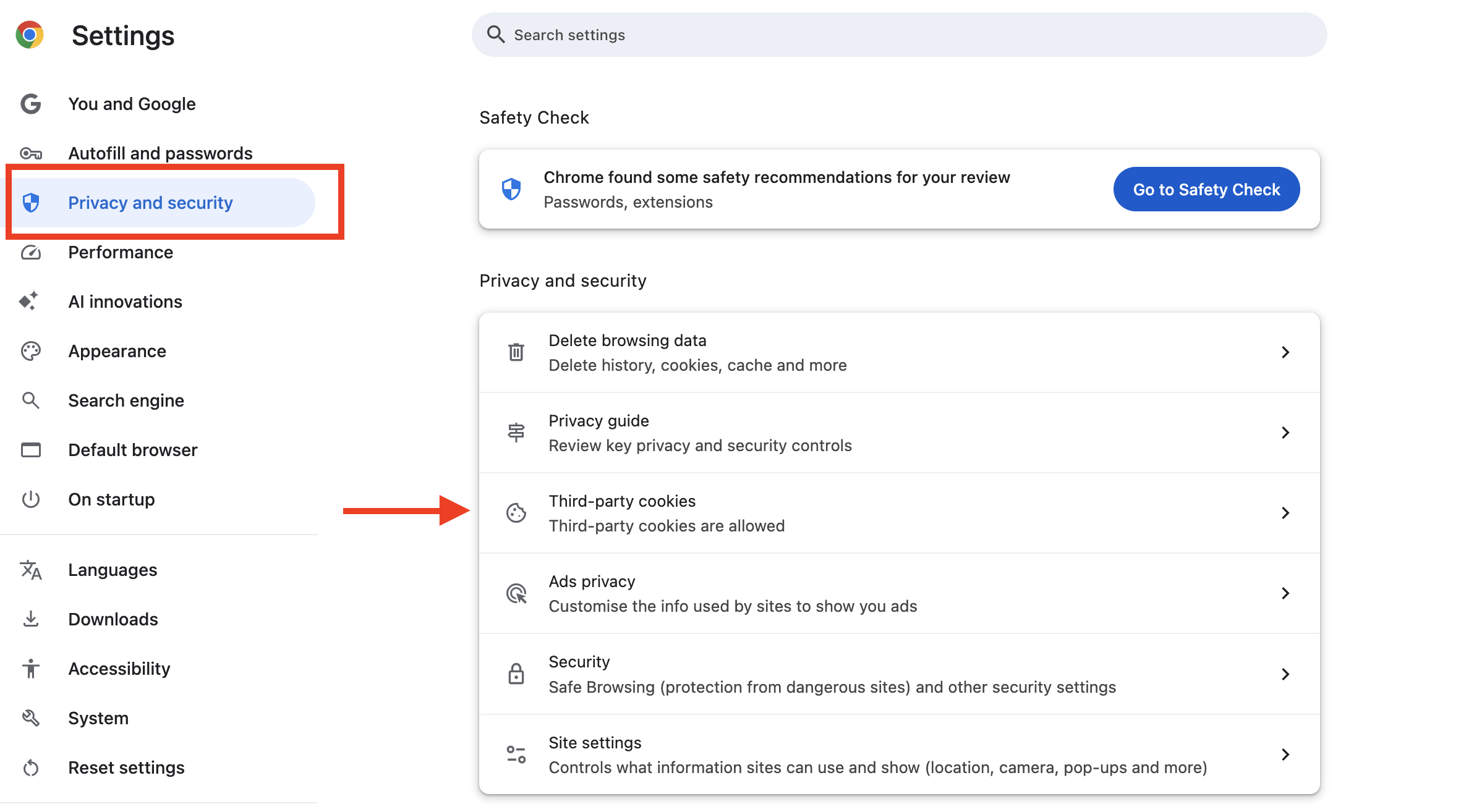This screenshot has width=1474, height=812.
Task: Click the translate Languages icon
Action: (31, 570)
